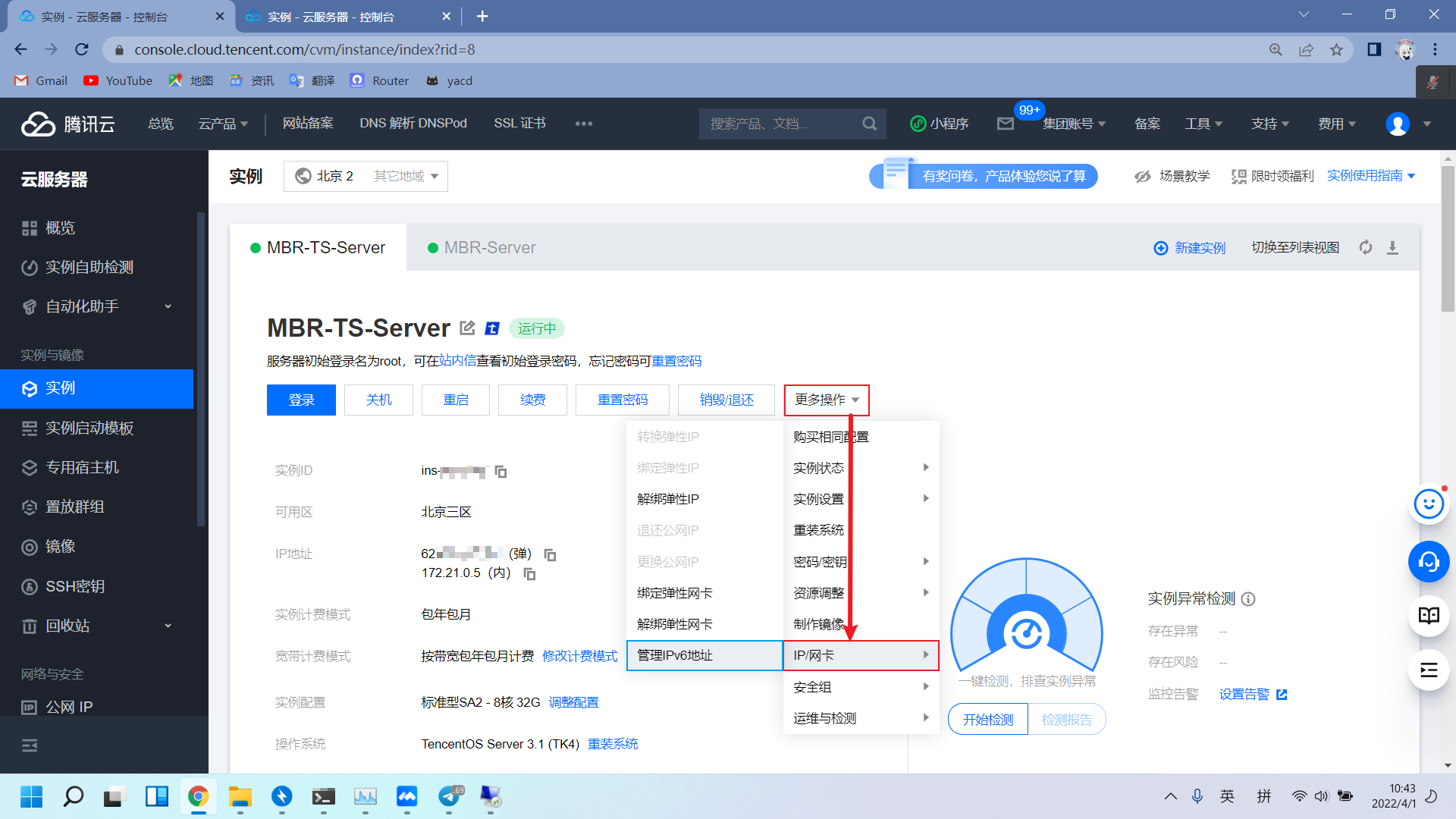Click the more options ellipsis in top nav
Screen dimensions: 1456x819
tap(583, 124)
